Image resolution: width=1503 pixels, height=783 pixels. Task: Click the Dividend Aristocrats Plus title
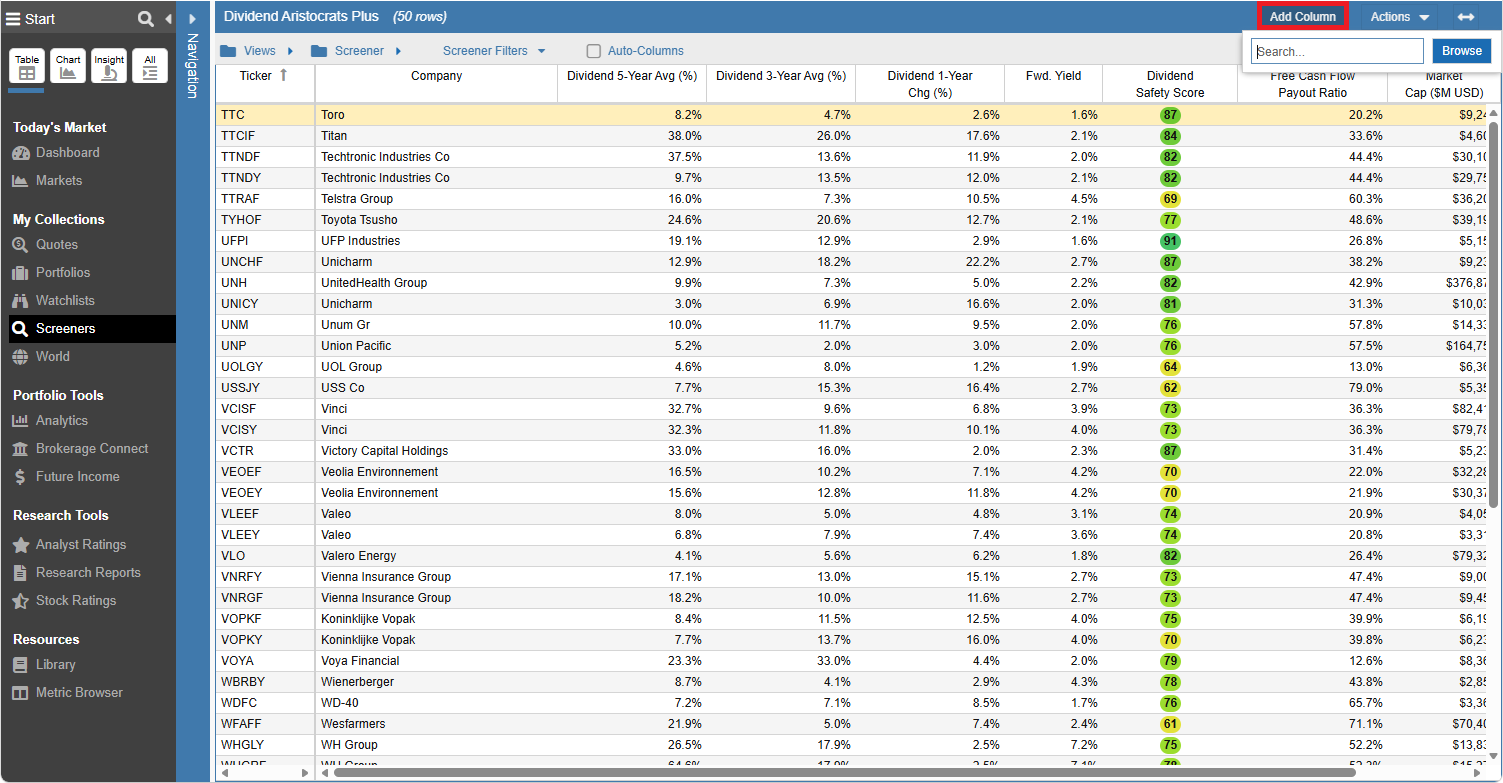coord(301,17)
